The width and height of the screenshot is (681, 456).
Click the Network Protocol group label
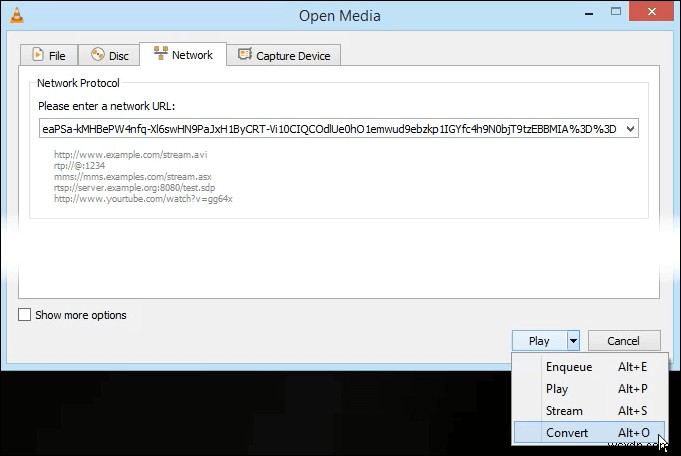[x=78, y=83]
